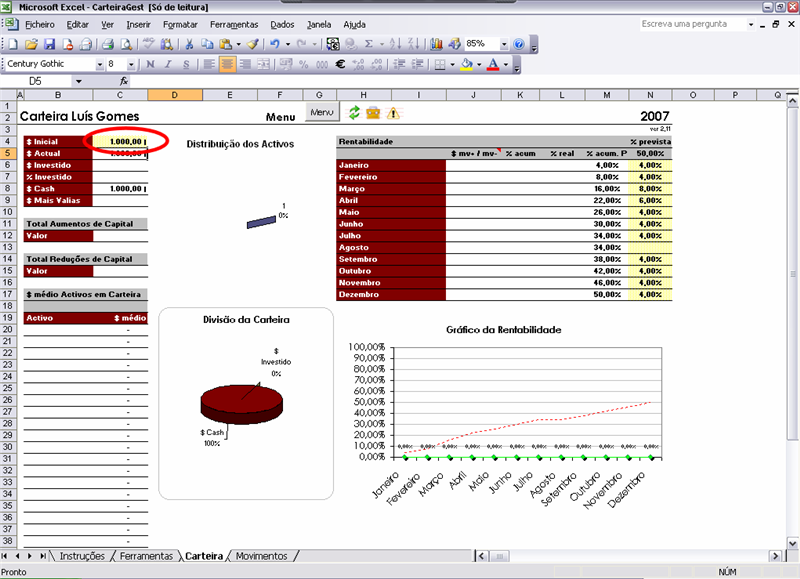The height and width of the screenshot is (579, 800).
Task: Open the Ferramentas menu
Action: tap(234, 24)
